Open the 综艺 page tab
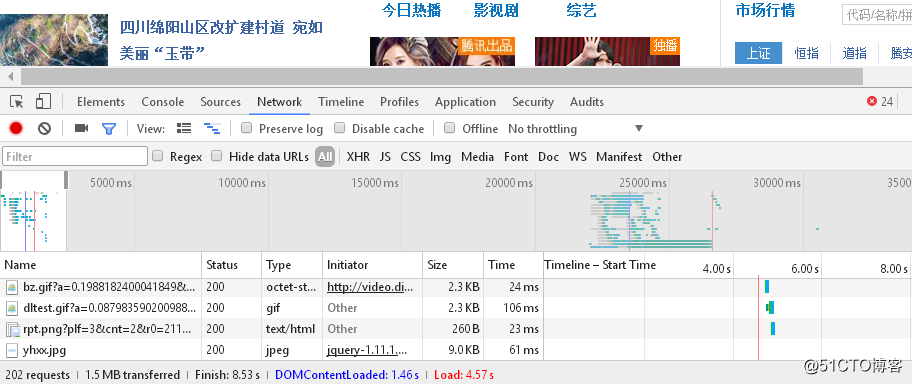The width and height of the screenshot is (912, 384). [582, 10]
